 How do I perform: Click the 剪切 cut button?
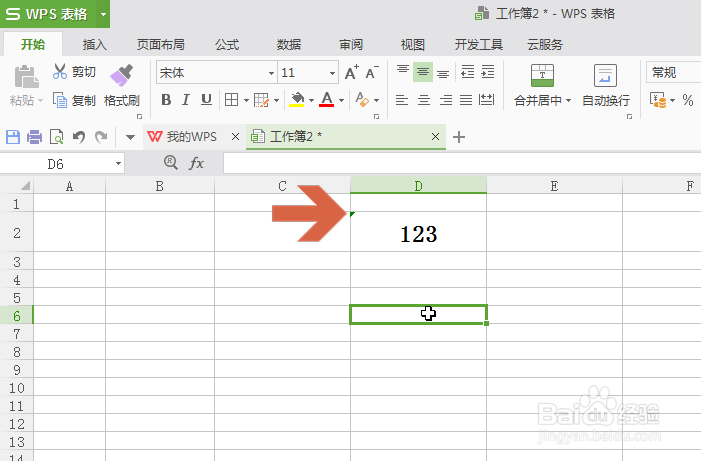74,72
